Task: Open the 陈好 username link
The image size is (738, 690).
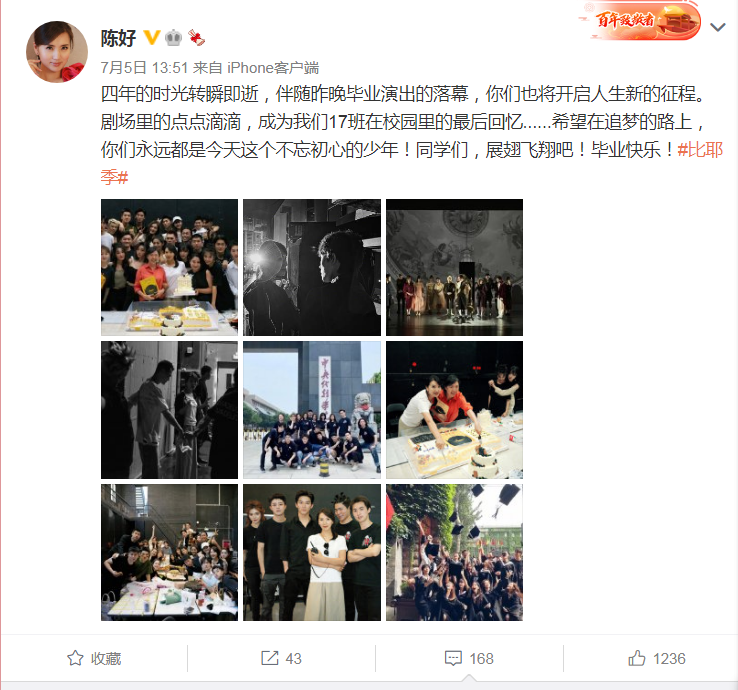Action: [x=118, y=38]
